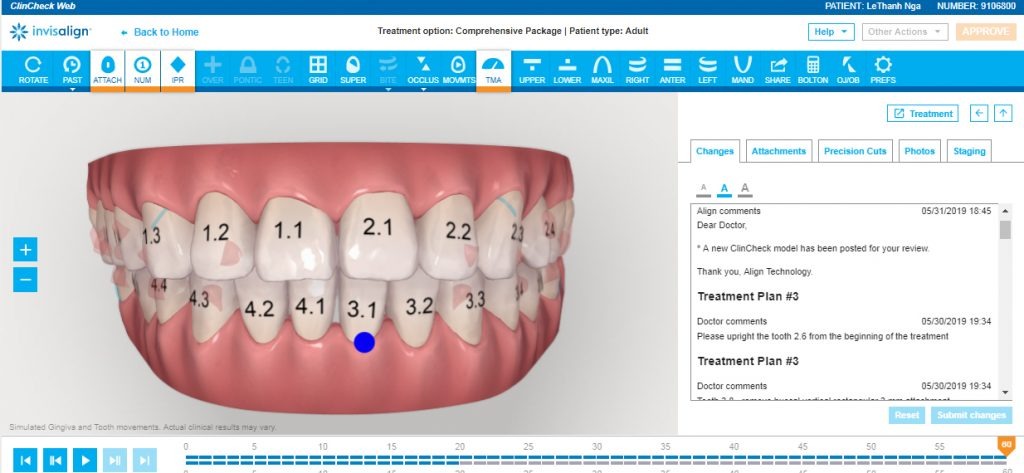Toggle tooth numbering with NUM

click(142, 70)
